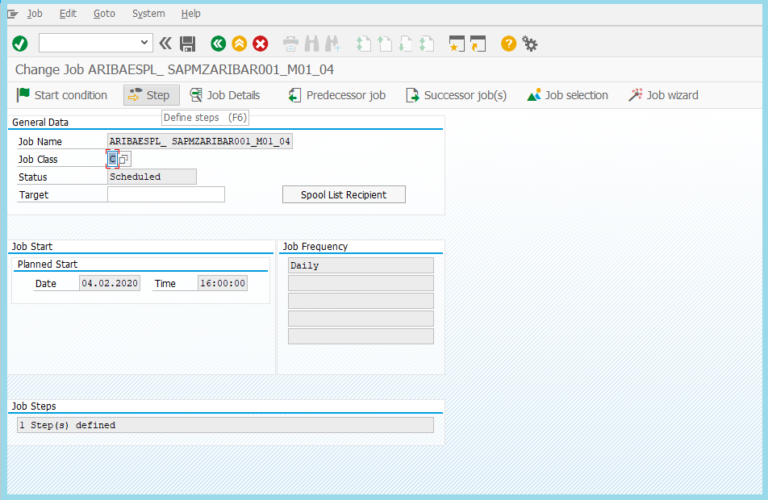Go to Previous Page icon

pyautogui.click(x=384, y=44)
